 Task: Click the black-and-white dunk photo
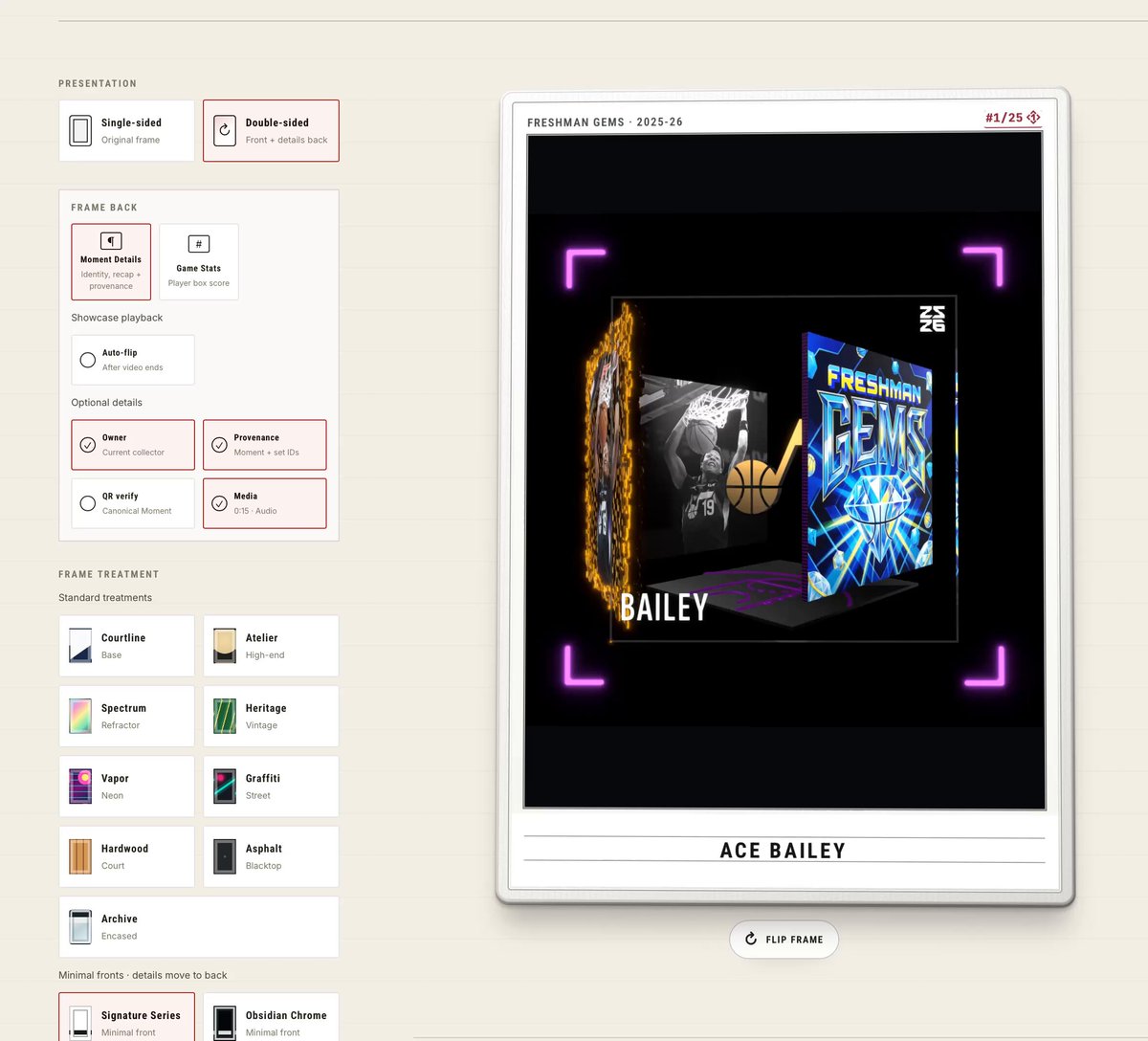(x=703, y=466)
